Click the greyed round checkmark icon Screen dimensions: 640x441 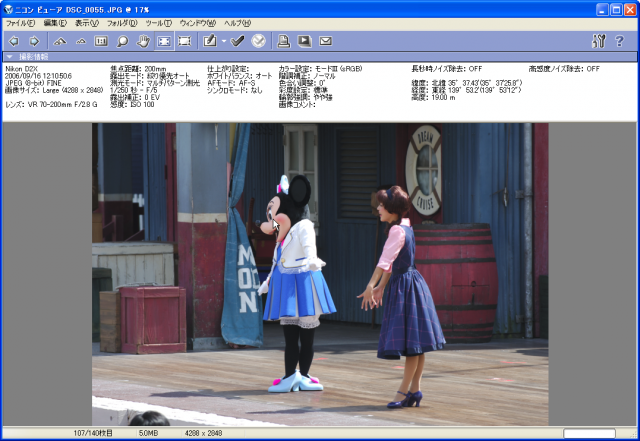coord(258,41)
